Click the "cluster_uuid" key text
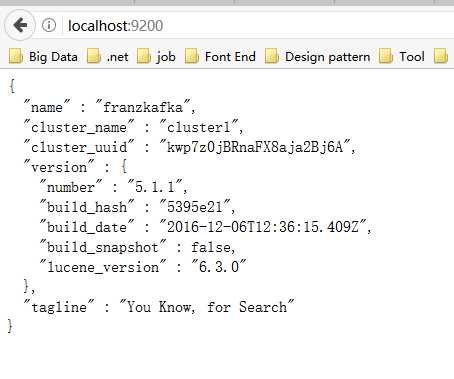Image resolution: width=454 pixels, height=379 pixels. [x=79, y=147]
